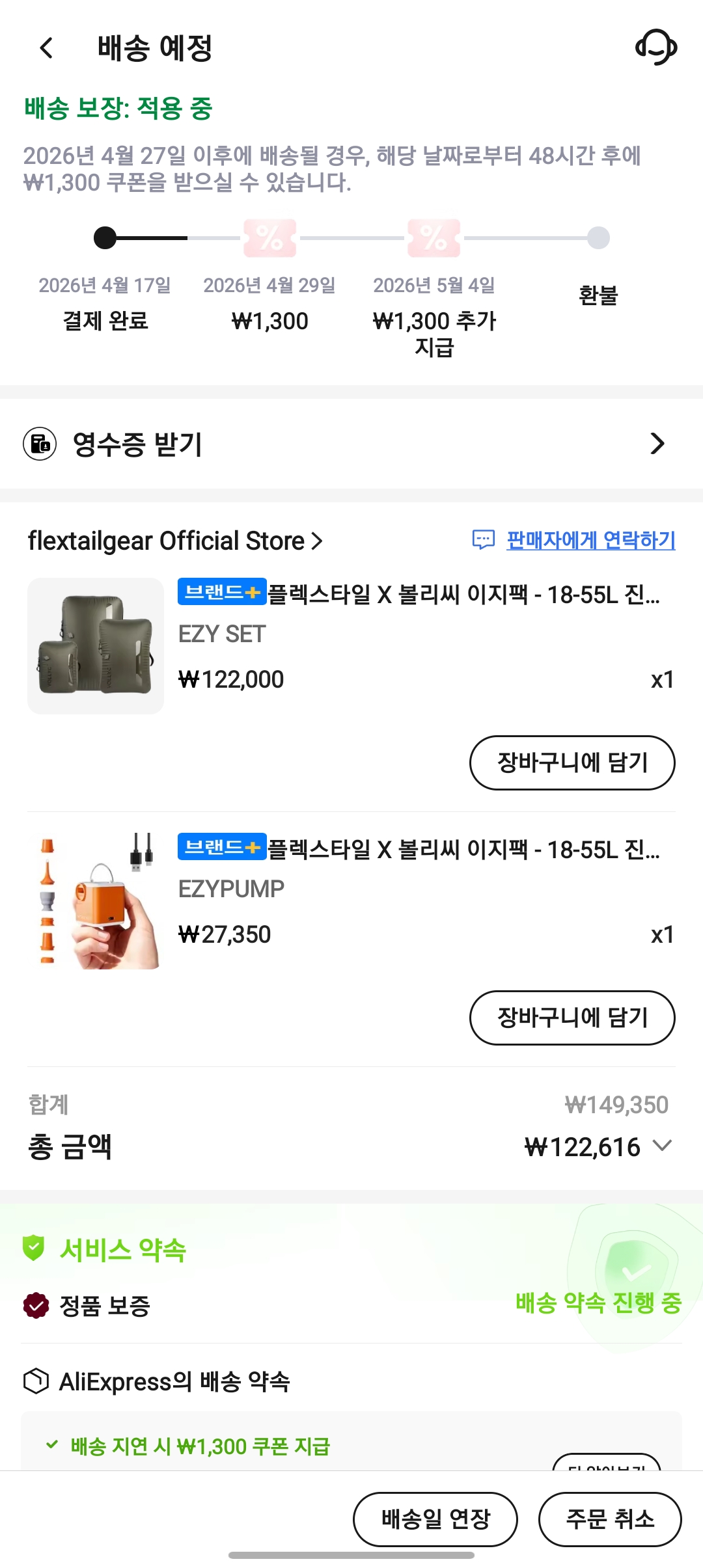Tap the AliExpress delivery promise box icon
This screenshot has height=1568, width=703.
pyautogui.click(x=36, y=1381)
